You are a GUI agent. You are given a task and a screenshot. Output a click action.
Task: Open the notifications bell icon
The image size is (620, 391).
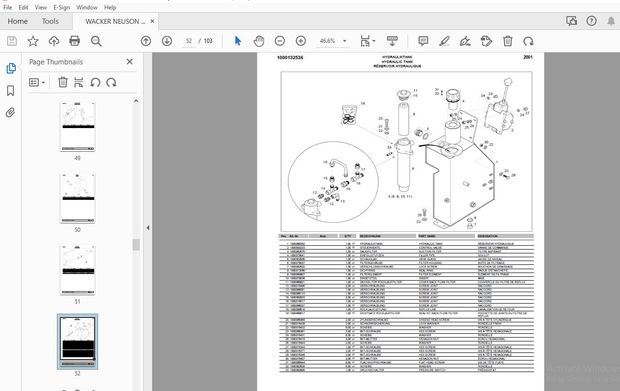pos(611,21)
